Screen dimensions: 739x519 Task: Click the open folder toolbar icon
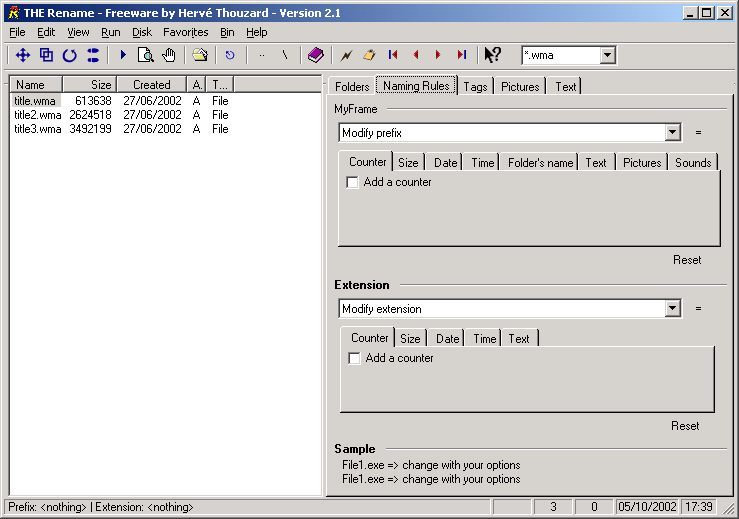(200, 55)
